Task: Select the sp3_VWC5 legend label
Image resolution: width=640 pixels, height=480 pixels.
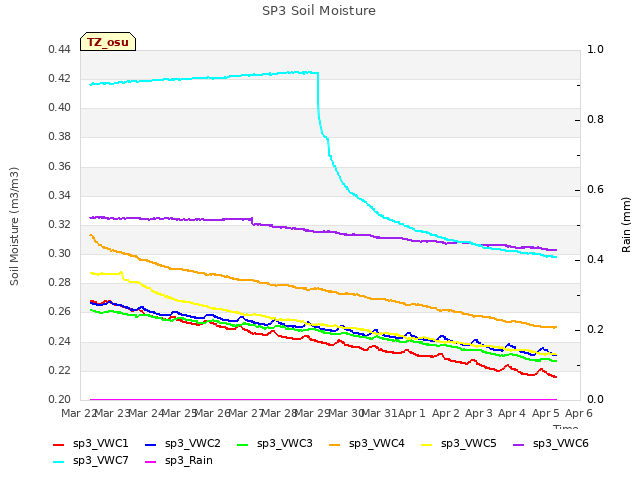Action: [469, 443]
